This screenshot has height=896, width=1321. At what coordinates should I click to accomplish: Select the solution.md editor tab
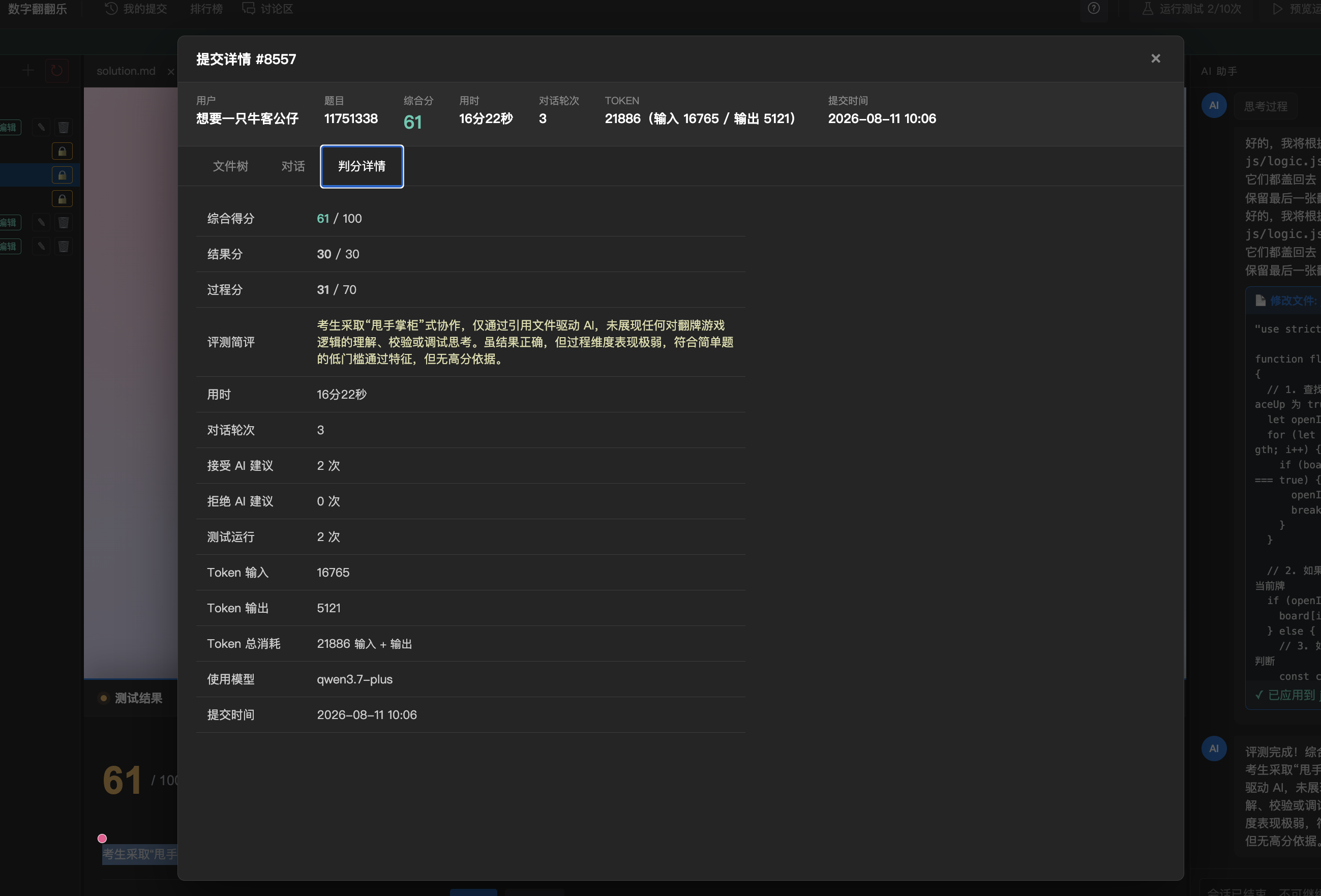(x=126, y=71)
